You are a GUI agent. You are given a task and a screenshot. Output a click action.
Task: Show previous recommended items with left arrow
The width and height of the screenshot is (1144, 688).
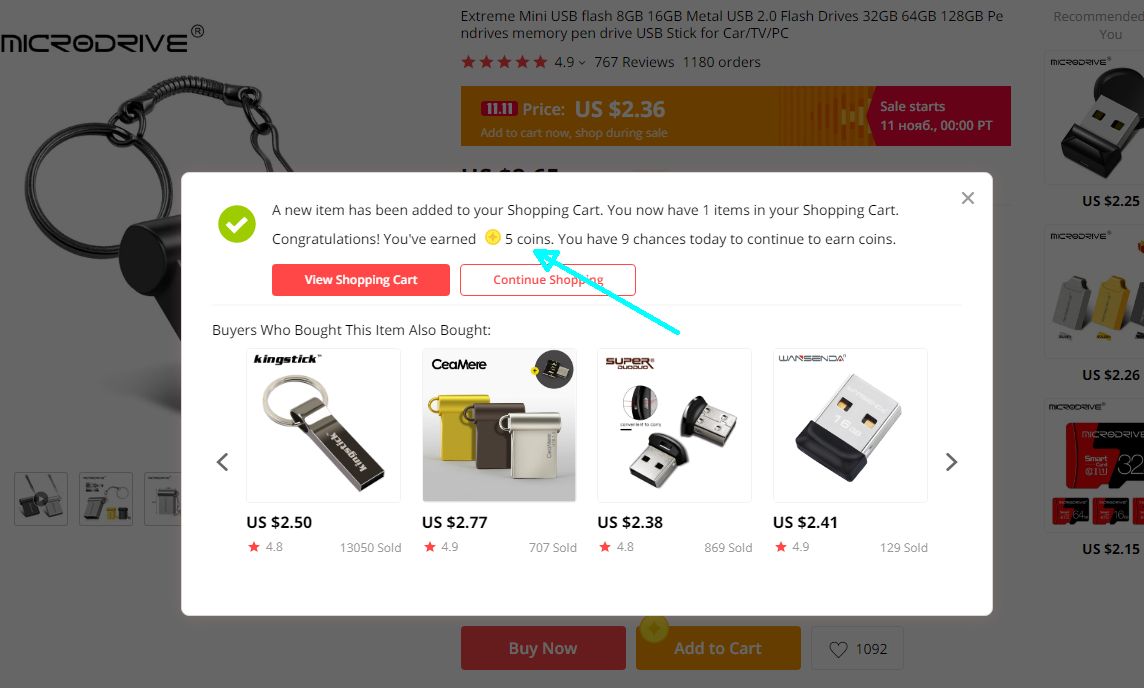coord(223,462)
